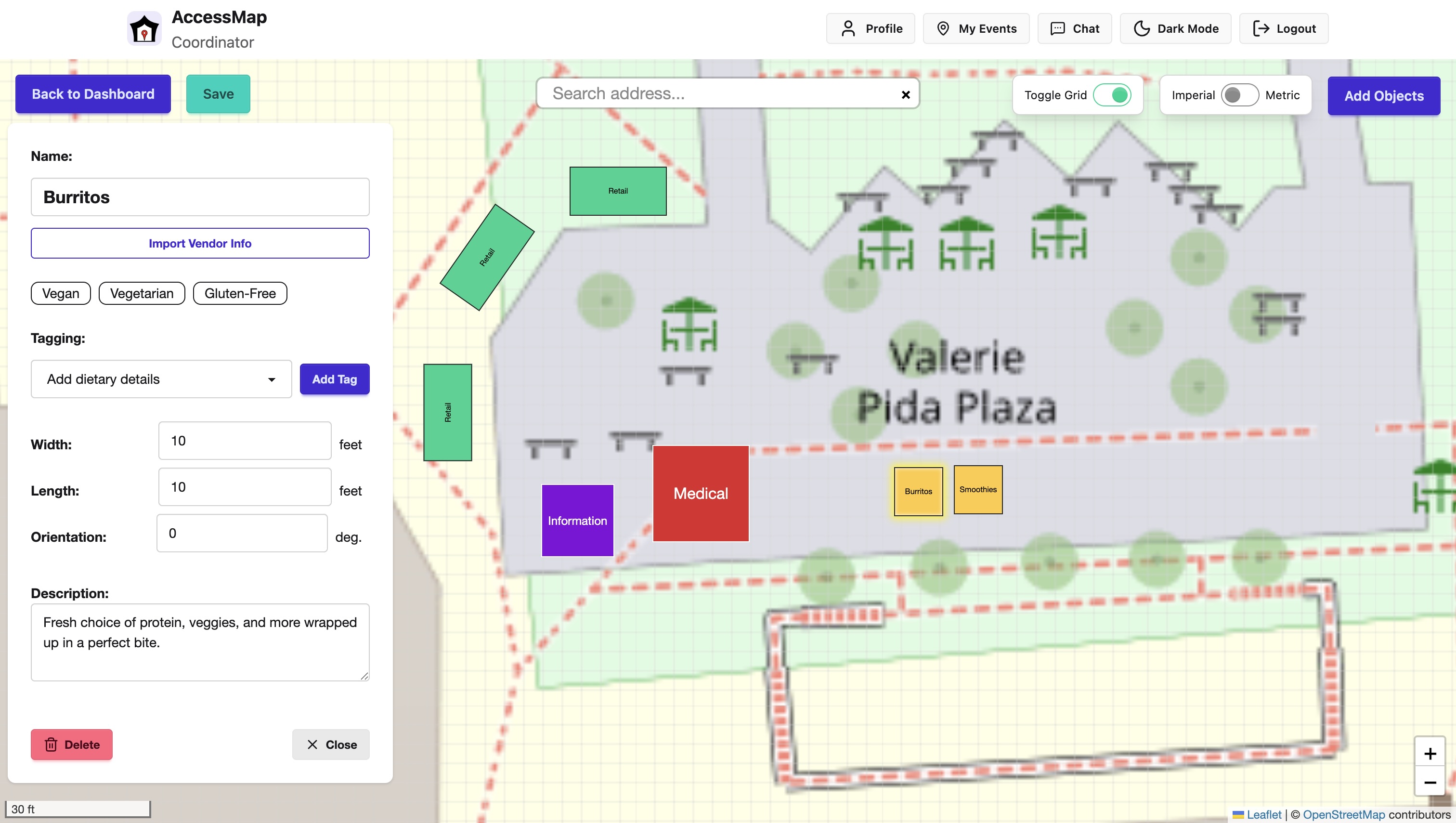Select the red Medical object on map

(701, 494)
